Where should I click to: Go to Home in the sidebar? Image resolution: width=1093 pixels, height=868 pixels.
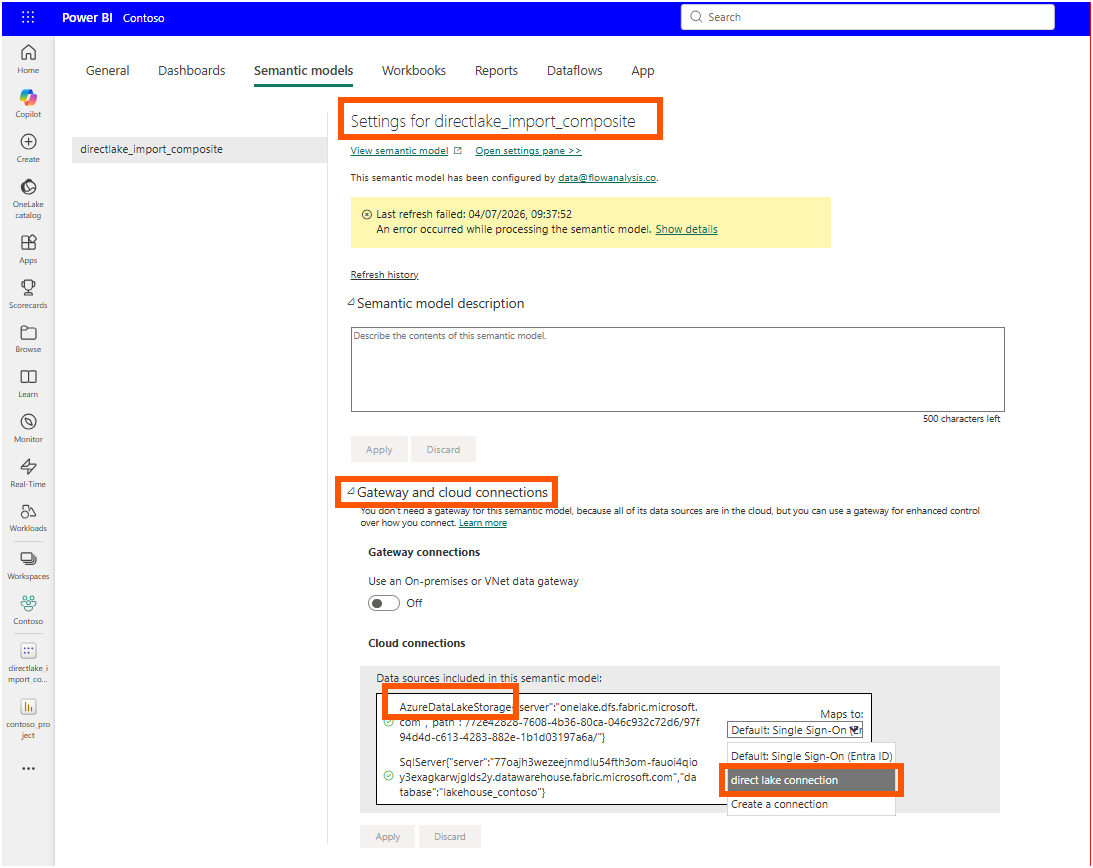[x=28, y=59]
